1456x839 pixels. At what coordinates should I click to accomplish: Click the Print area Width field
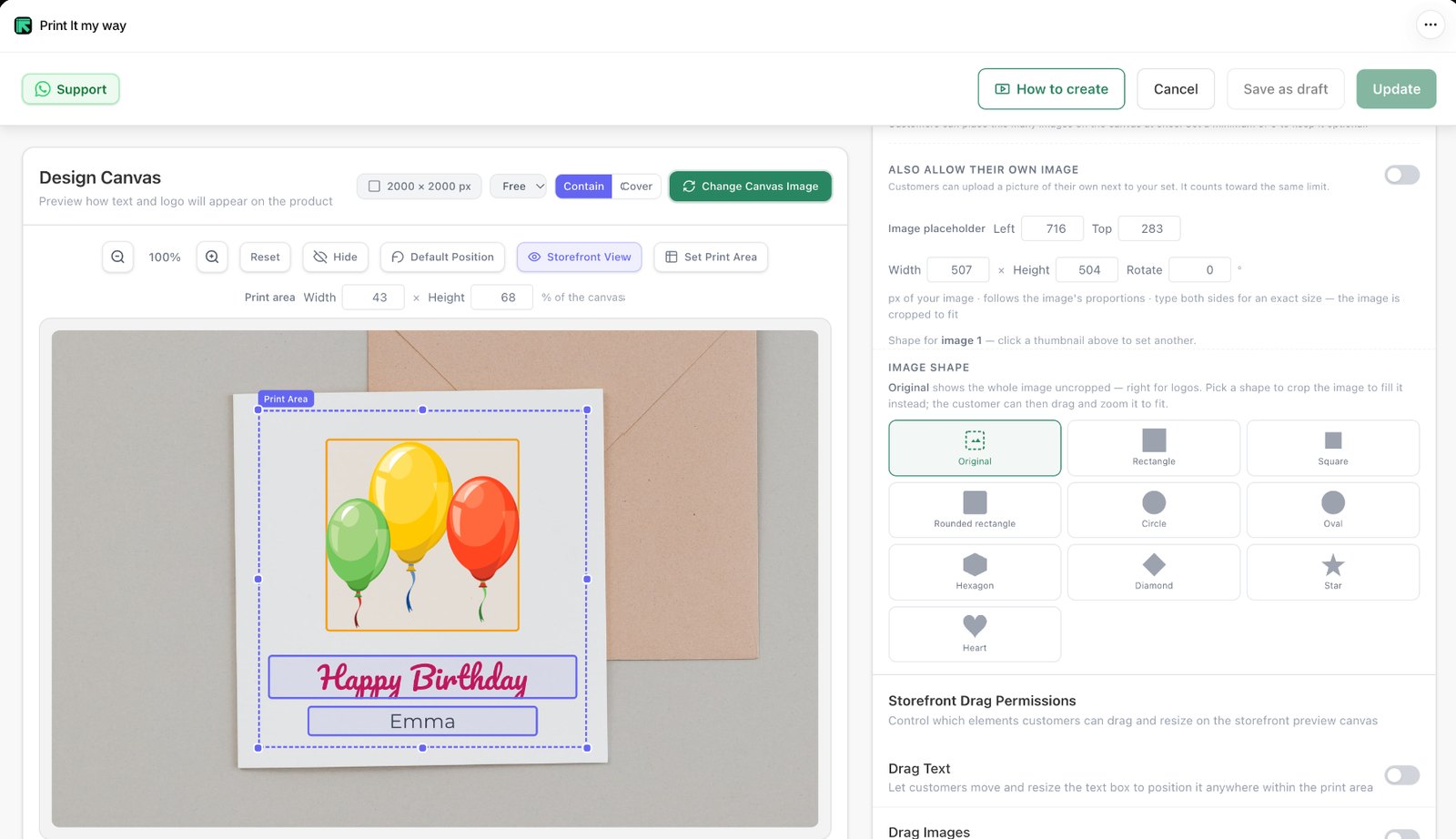(x=373, y=297)
